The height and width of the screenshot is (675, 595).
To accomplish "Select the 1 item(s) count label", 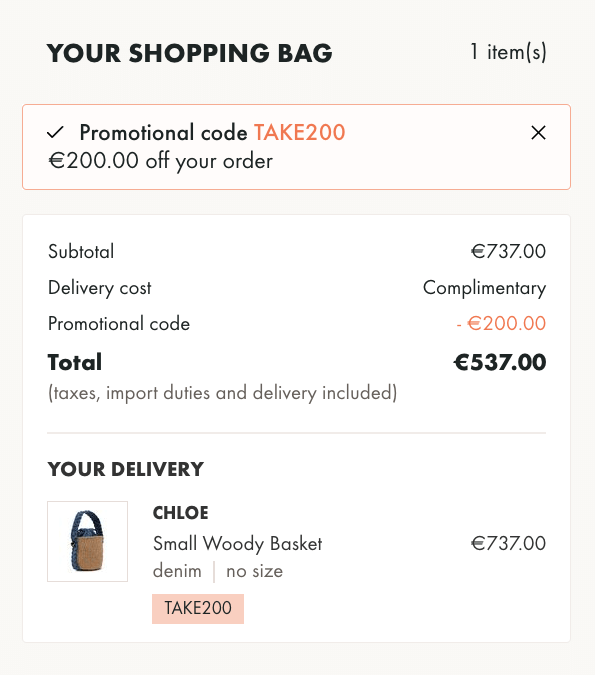I will tap(508, 52).
